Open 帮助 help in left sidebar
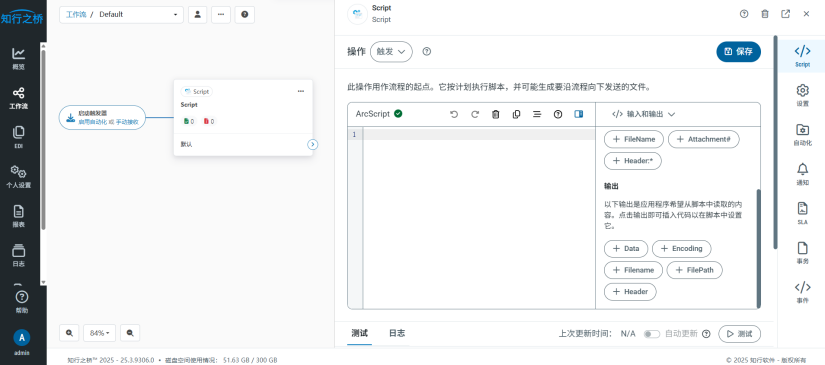 [x=22, y=302]
